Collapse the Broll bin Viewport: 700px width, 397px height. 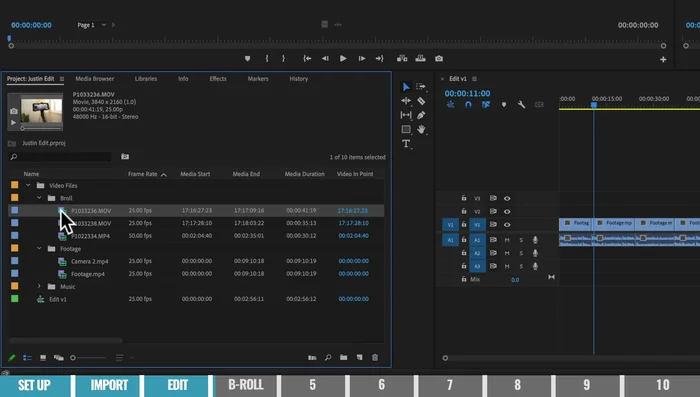pyautogui.click(x=39, y=198)
